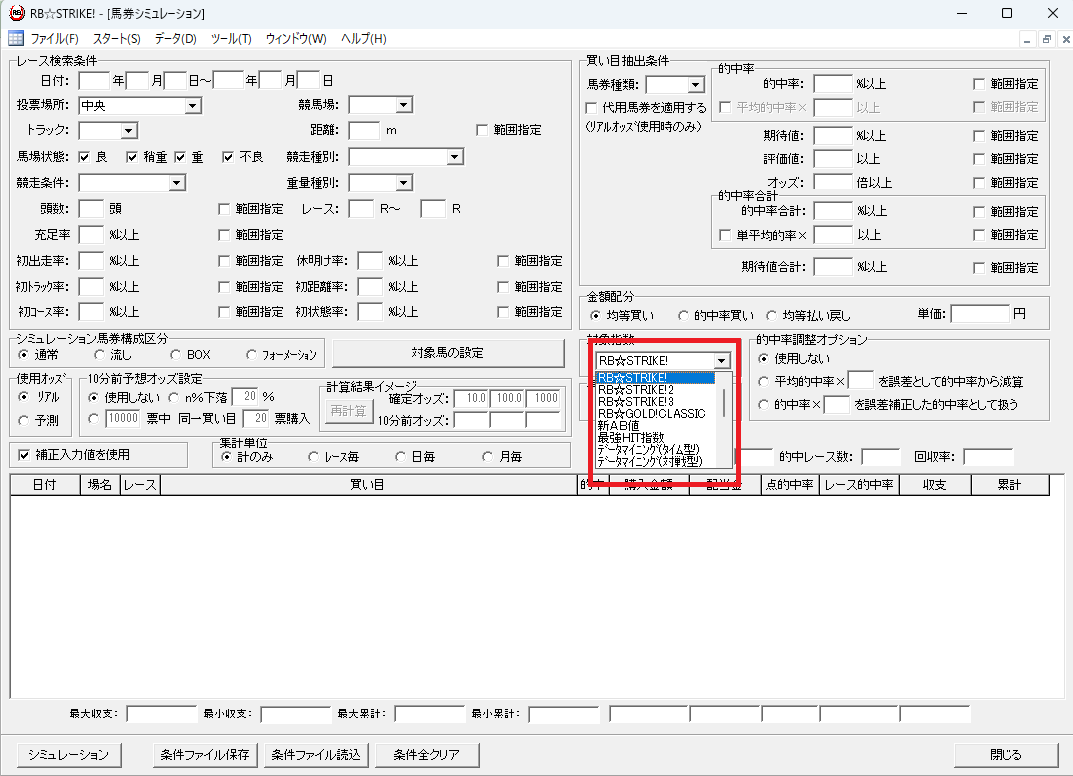Check the 単平均的率× checkbox
This screenshot has height=776, width=1073.
[x=725, y=235]
